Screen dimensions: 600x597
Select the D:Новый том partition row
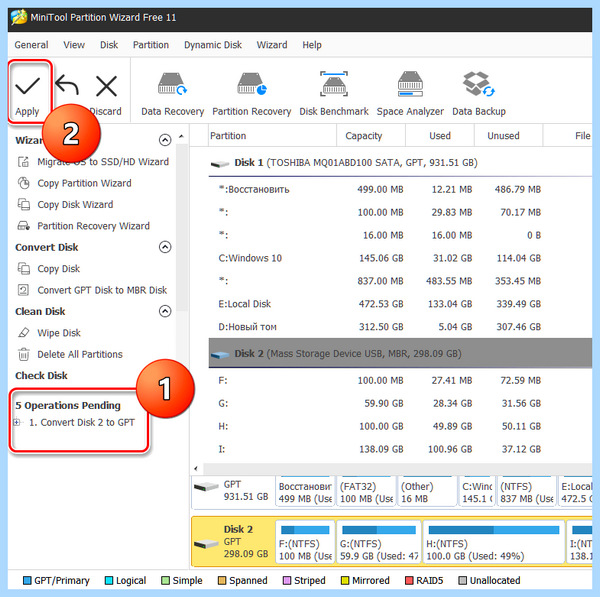(400, 327)
